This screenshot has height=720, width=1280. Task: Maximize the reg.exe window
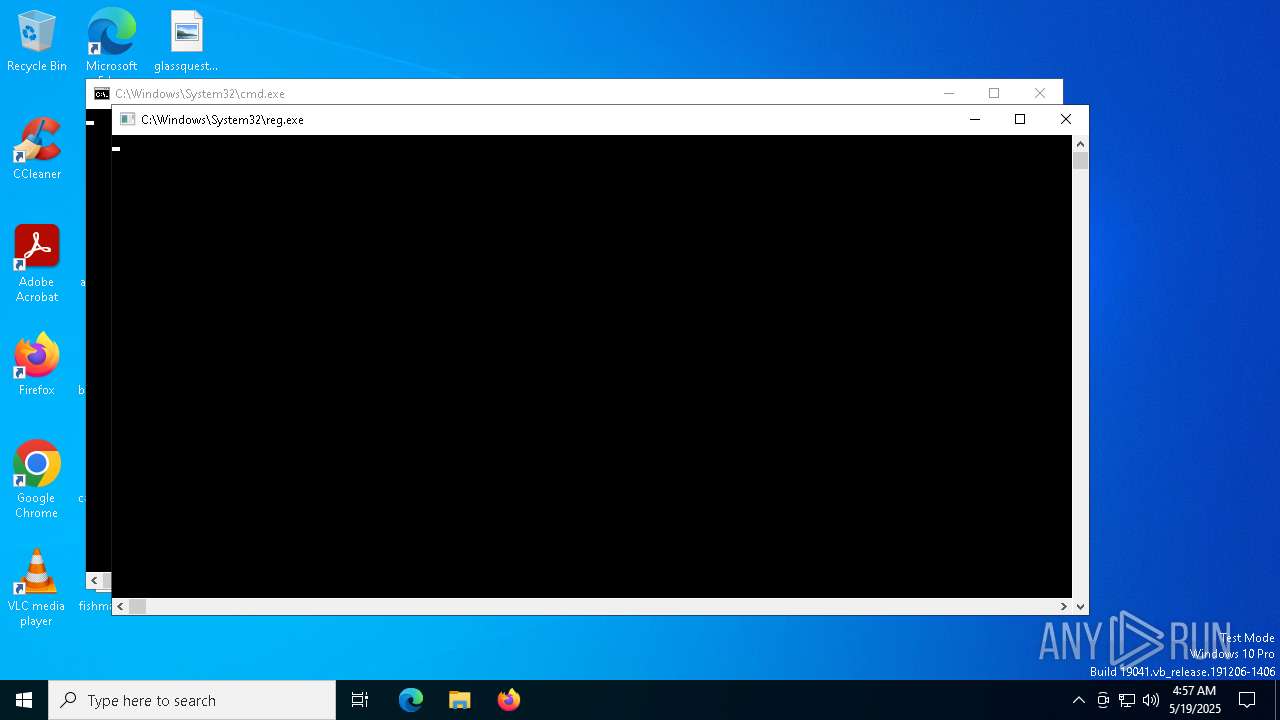[1020, 119]
